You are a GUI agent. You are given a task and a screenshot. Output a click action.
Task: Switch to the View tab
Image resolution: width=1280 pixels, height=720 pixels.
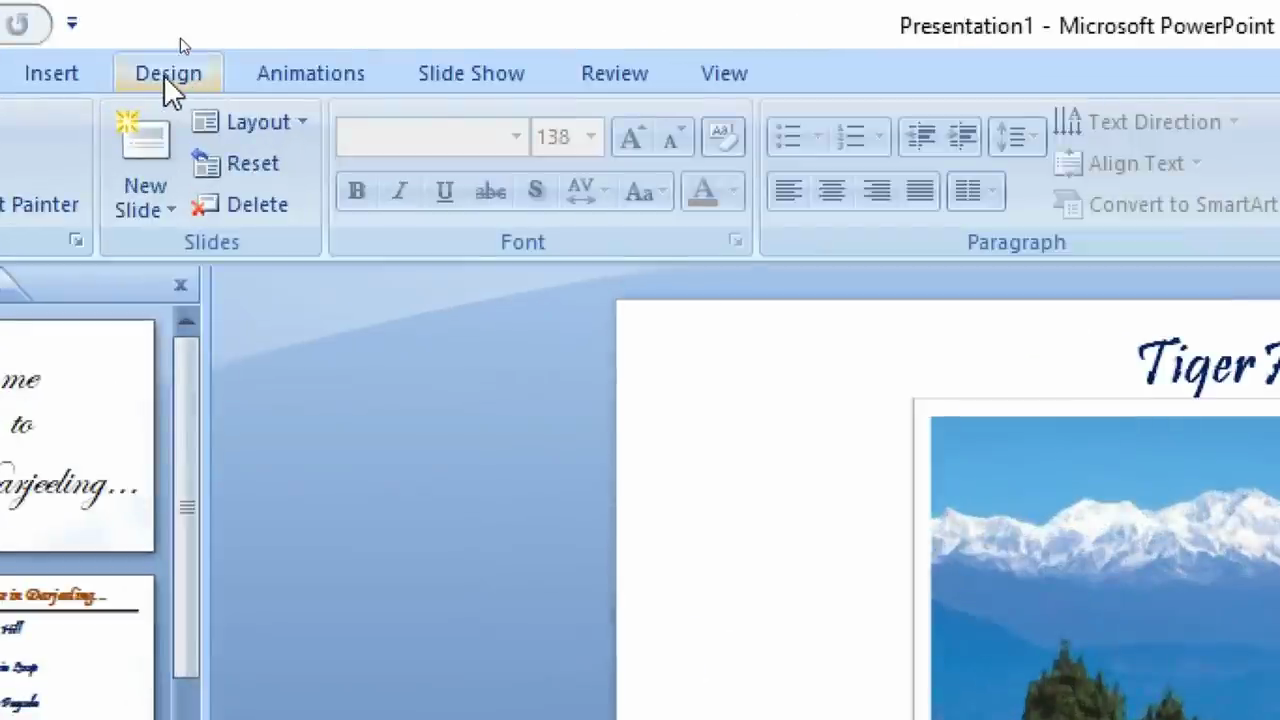[724, 73]
